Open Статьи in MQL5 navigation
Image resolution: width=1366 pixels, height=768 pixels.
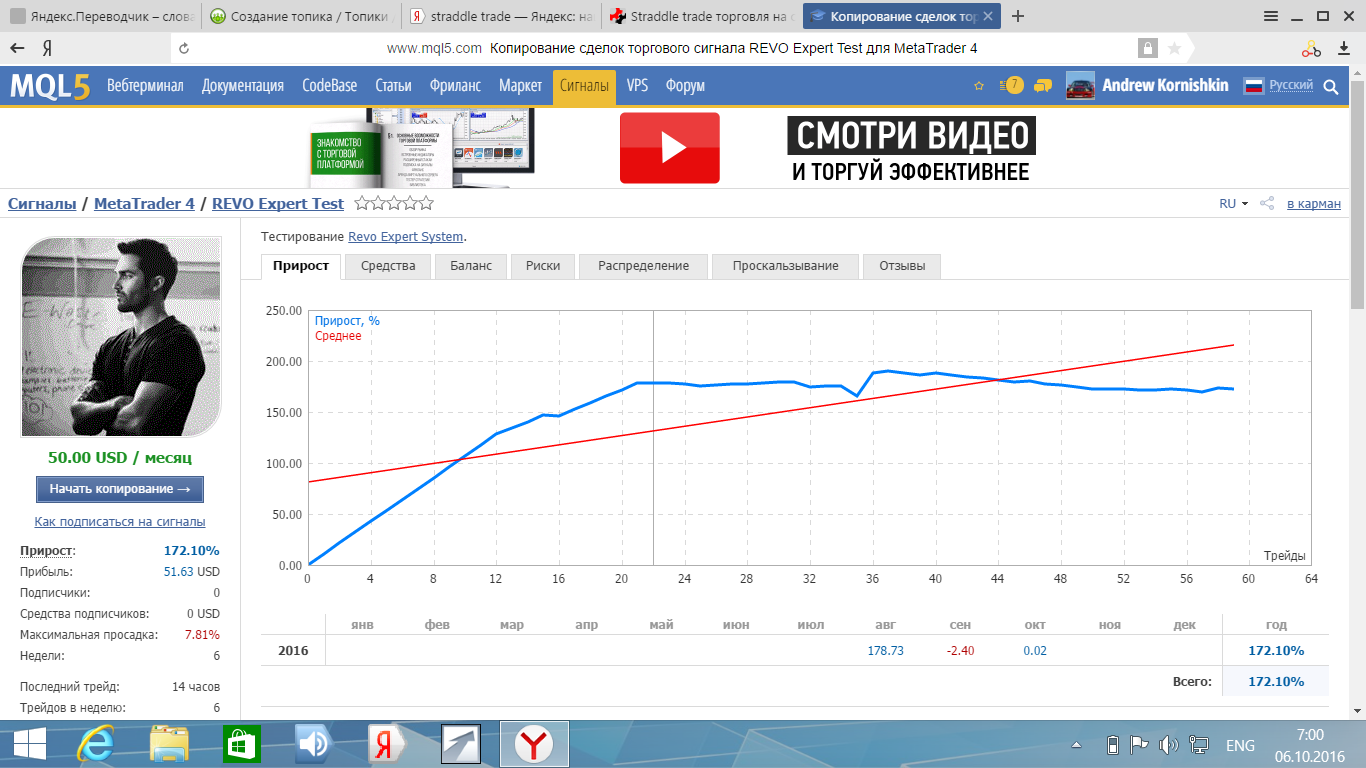(x=395, y=86)
